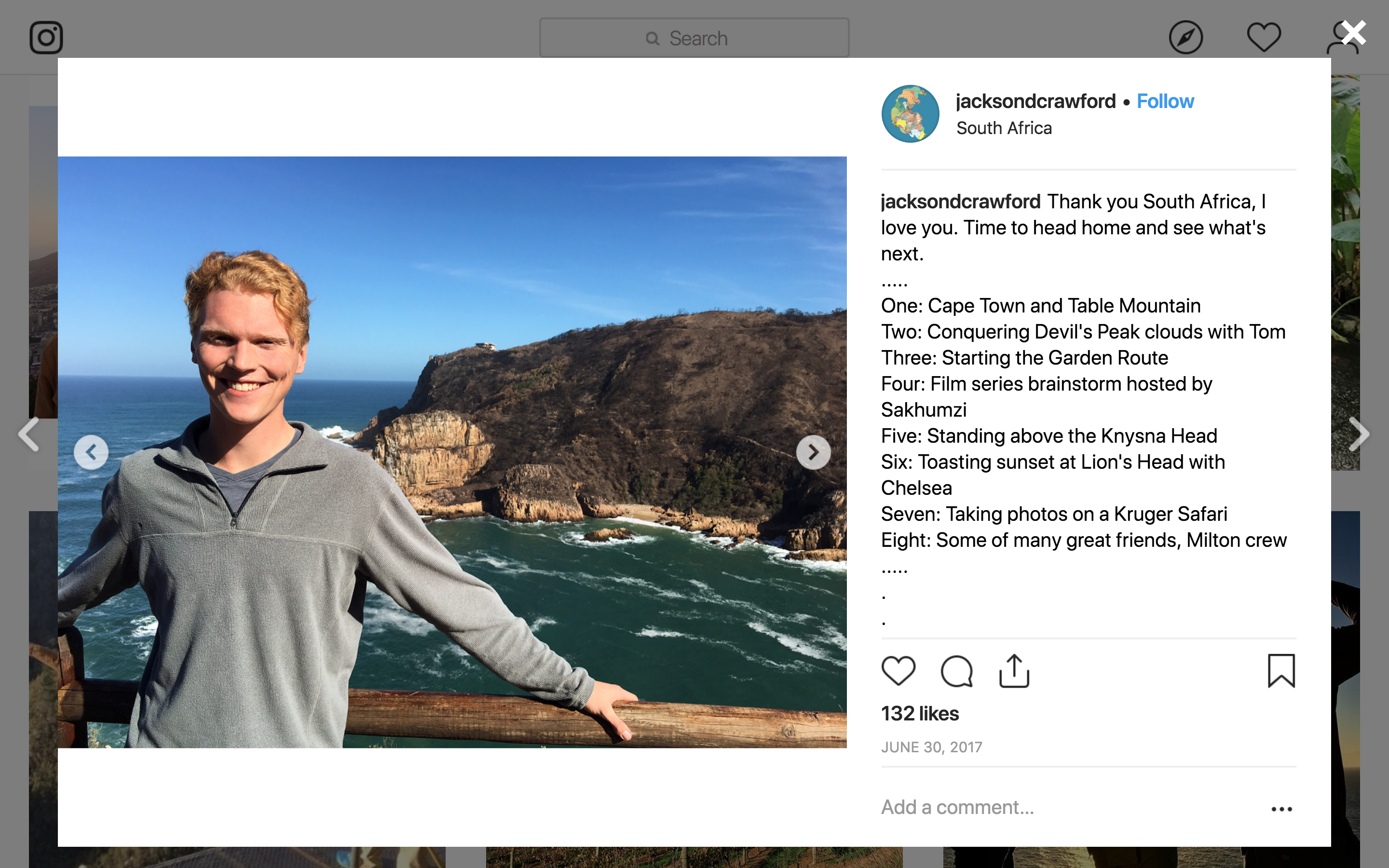1389x868 pixels.
Task: Navigate to the previous post
Action: [x=29, y=434]
